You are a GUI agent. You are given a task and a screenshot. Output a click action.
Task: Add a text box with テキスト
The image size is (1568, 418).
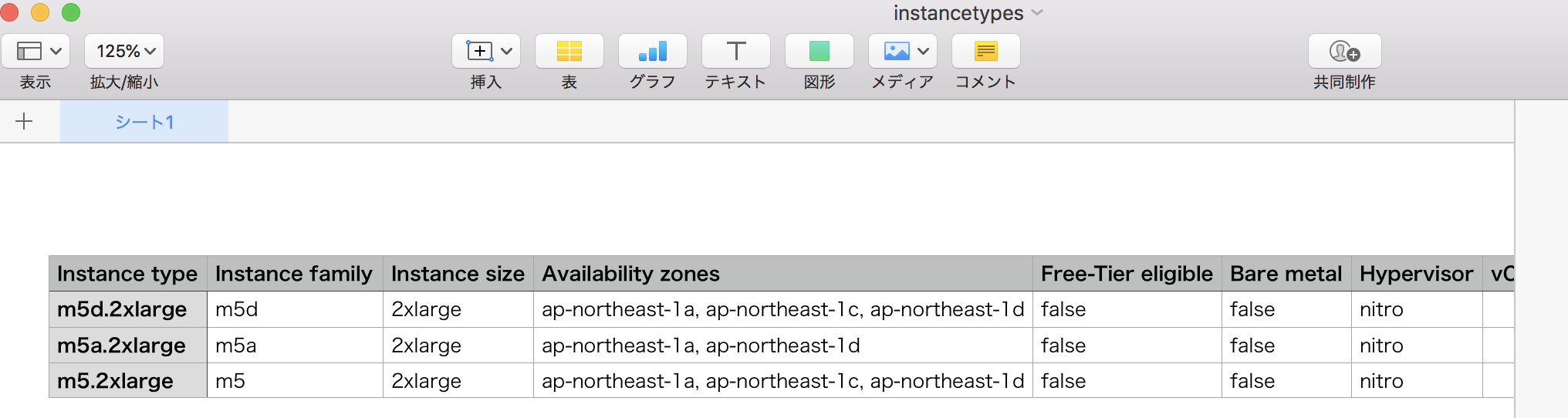(x=736, y=52)
